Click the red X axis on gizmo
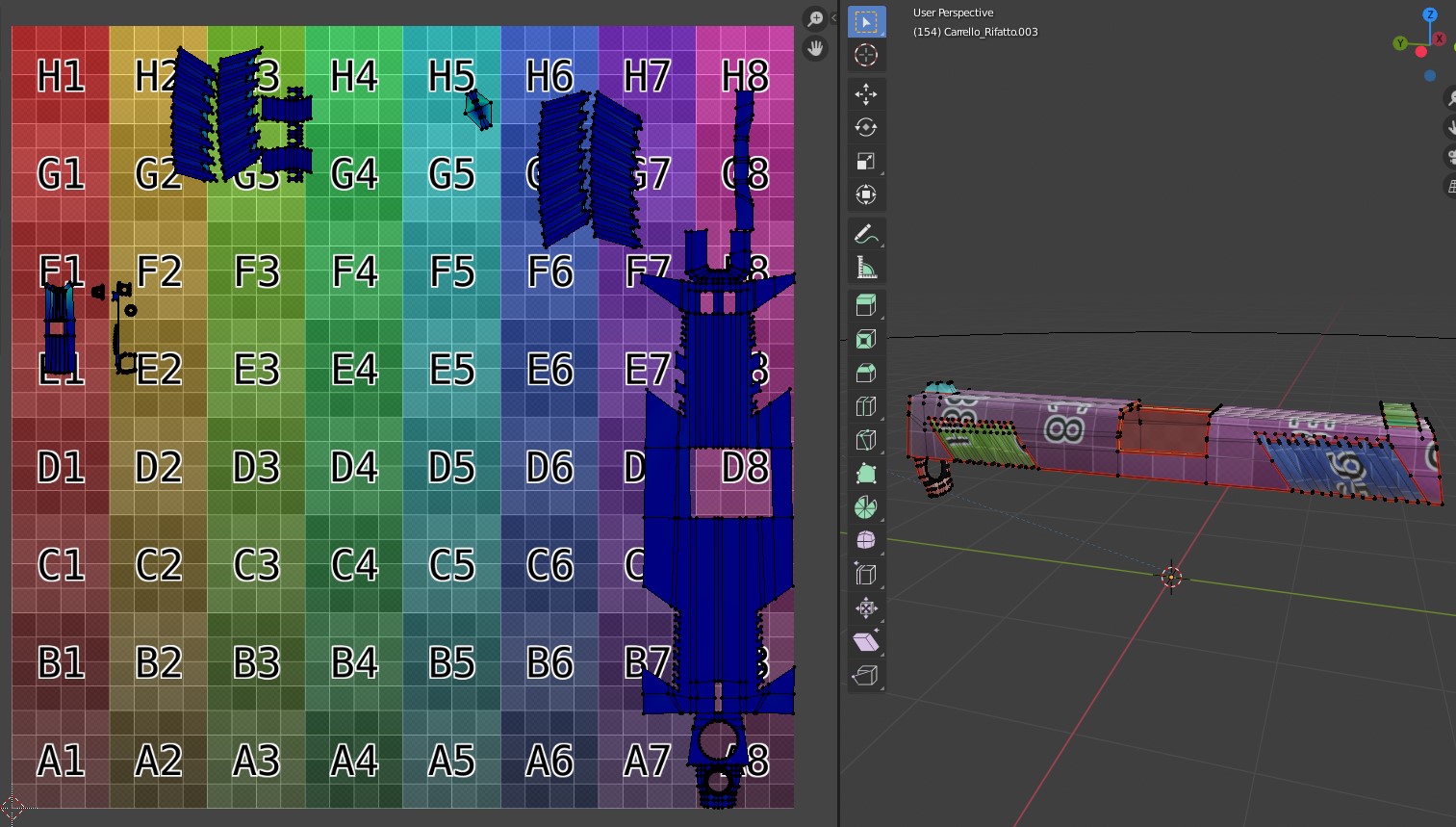 pyautogui.click(x=1440, y=39)
